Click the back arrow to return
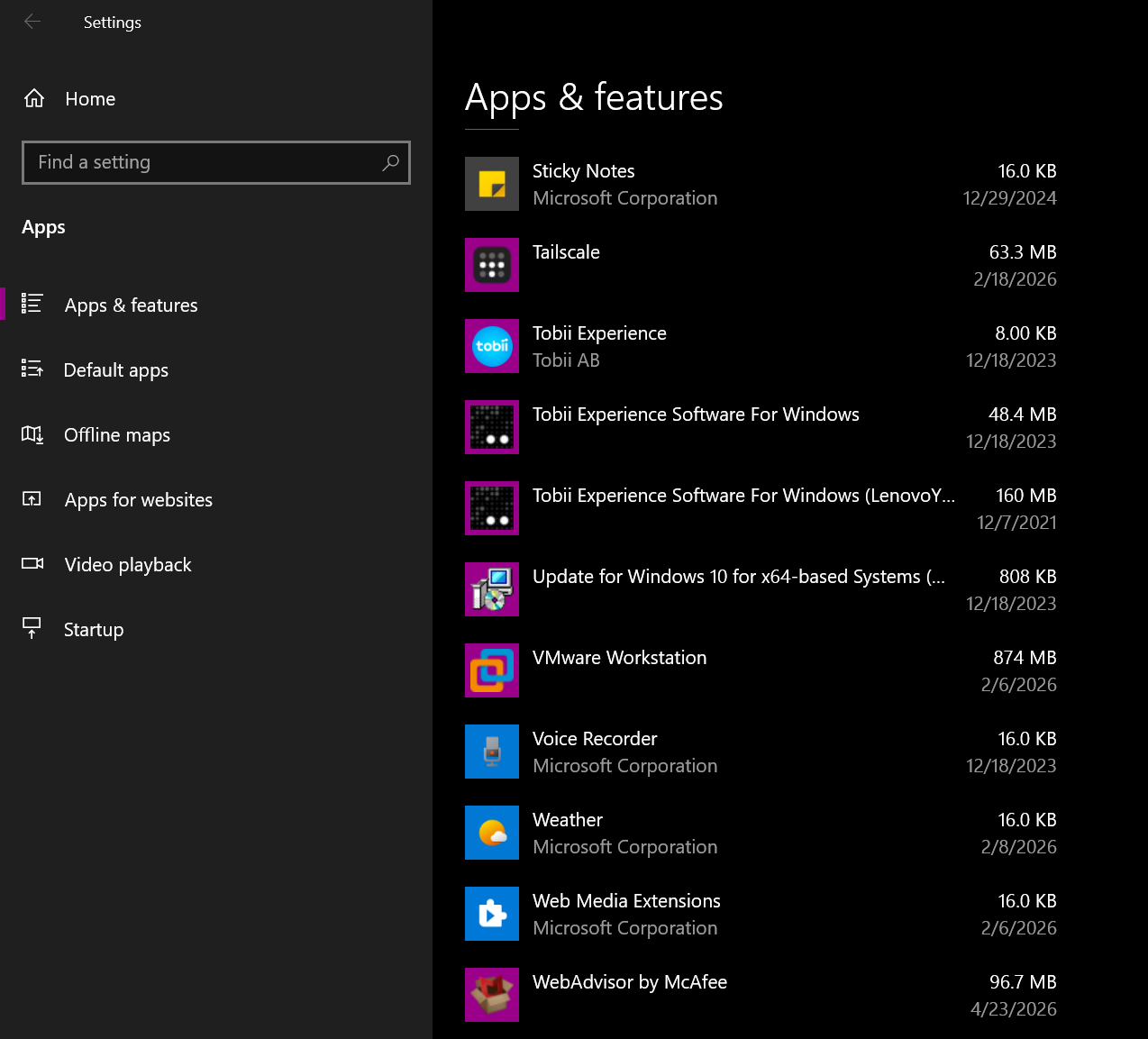Image resolution: width=1148 pixels, height=1039 pixels. coord(32,22)
